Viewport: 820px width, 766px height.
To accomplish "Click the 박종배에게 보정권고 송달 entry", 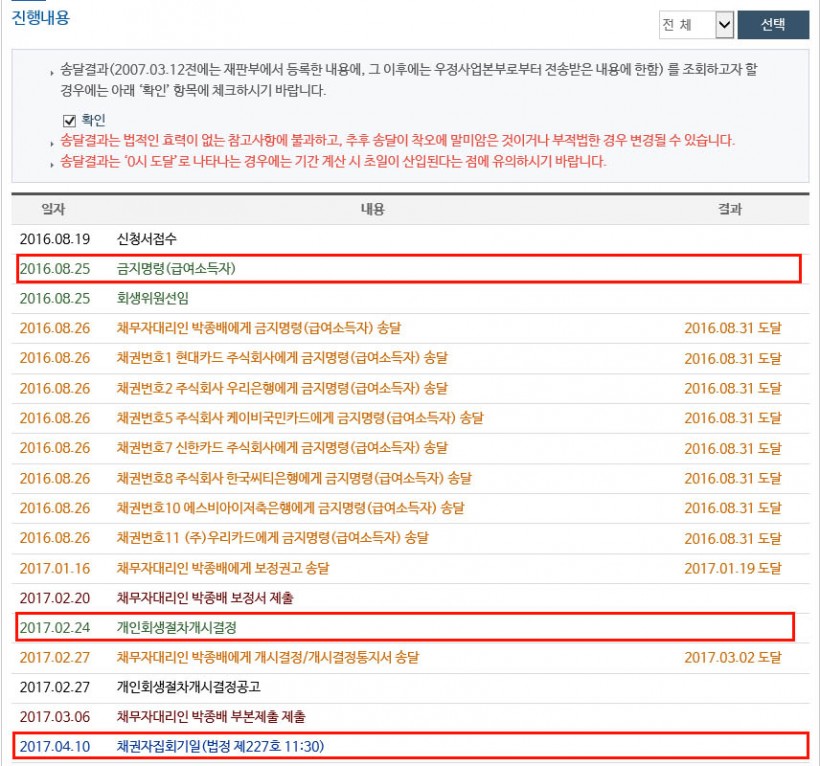I will coord(223,568).
